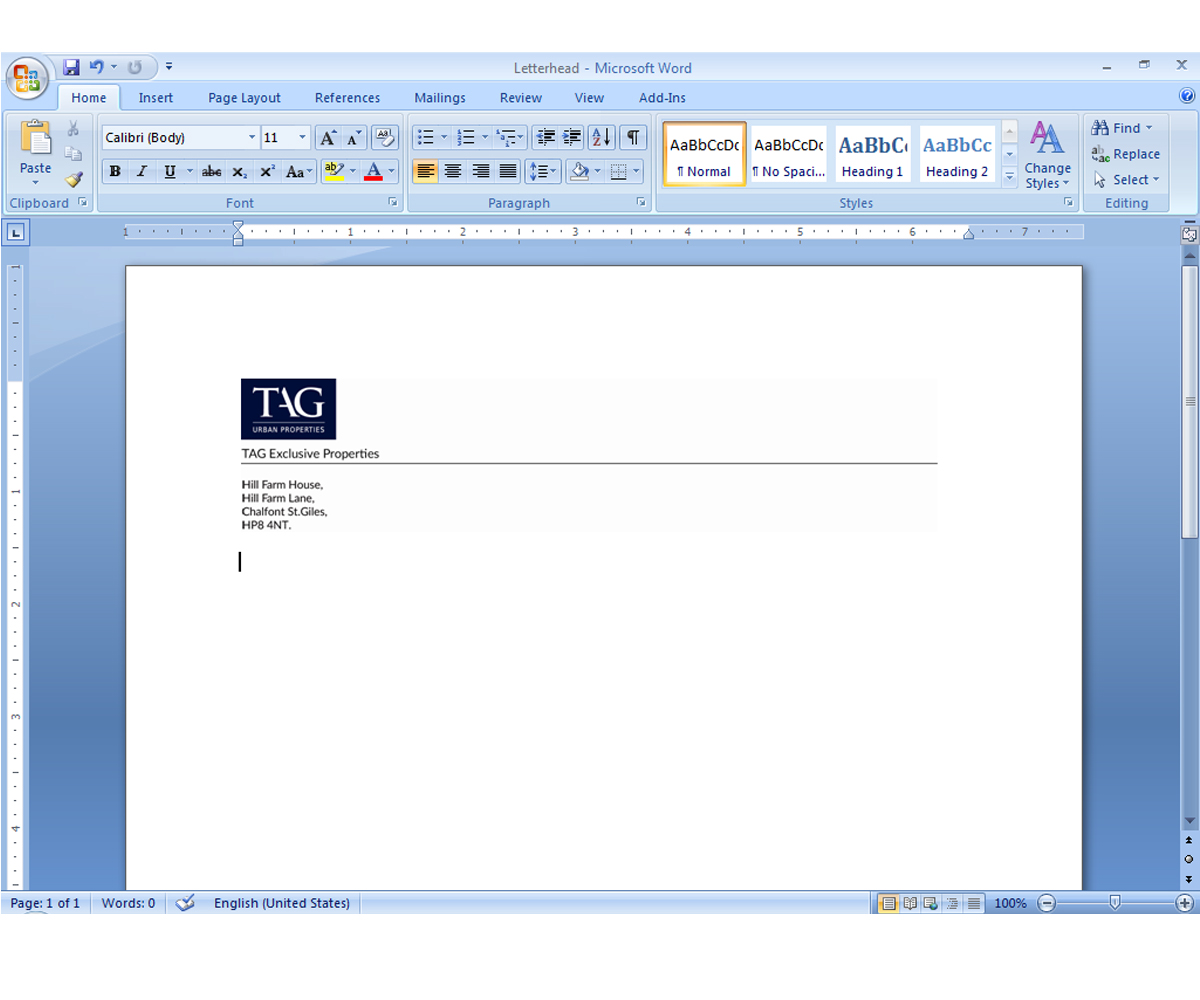Click English (United States) language indicator
This screenshot has width=1200, height=1000.
[282, 903]
